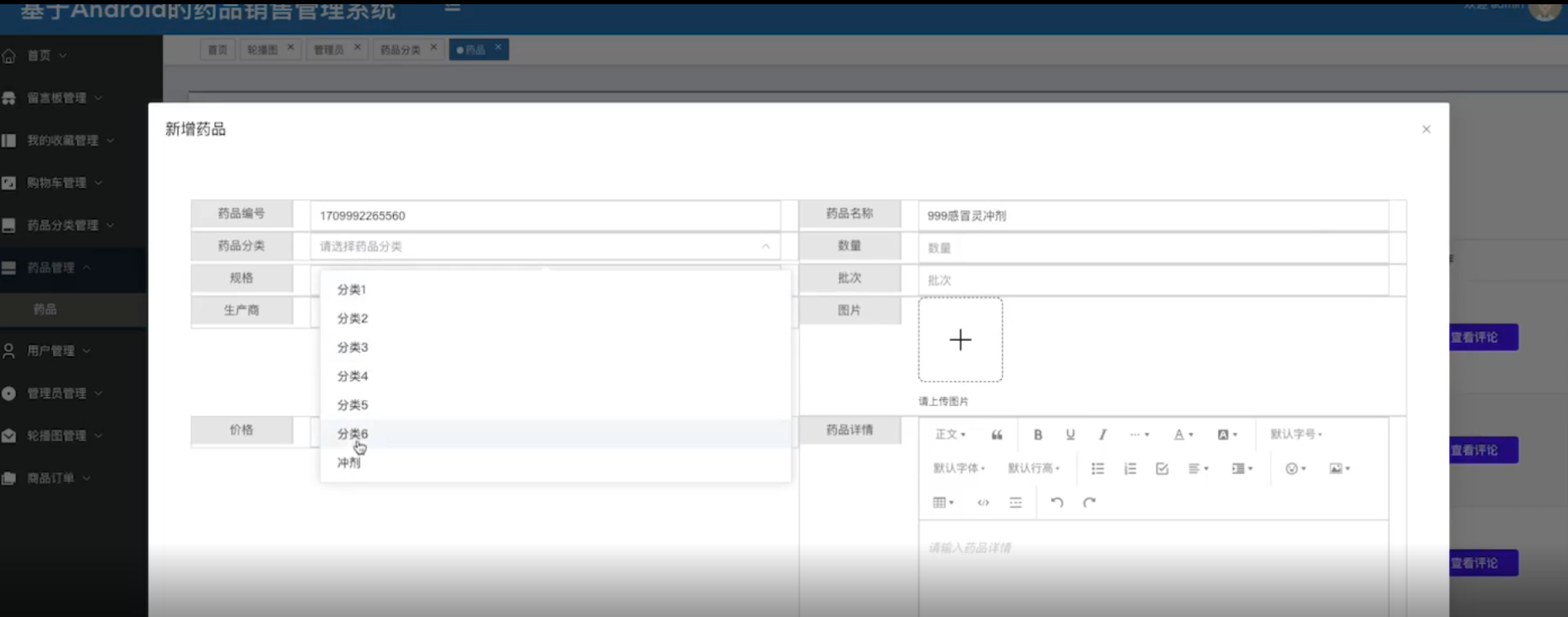The height and width of the screenshot is (617, 1568).
Task: Open insert table menu in editor
Action: coord(944,502)
